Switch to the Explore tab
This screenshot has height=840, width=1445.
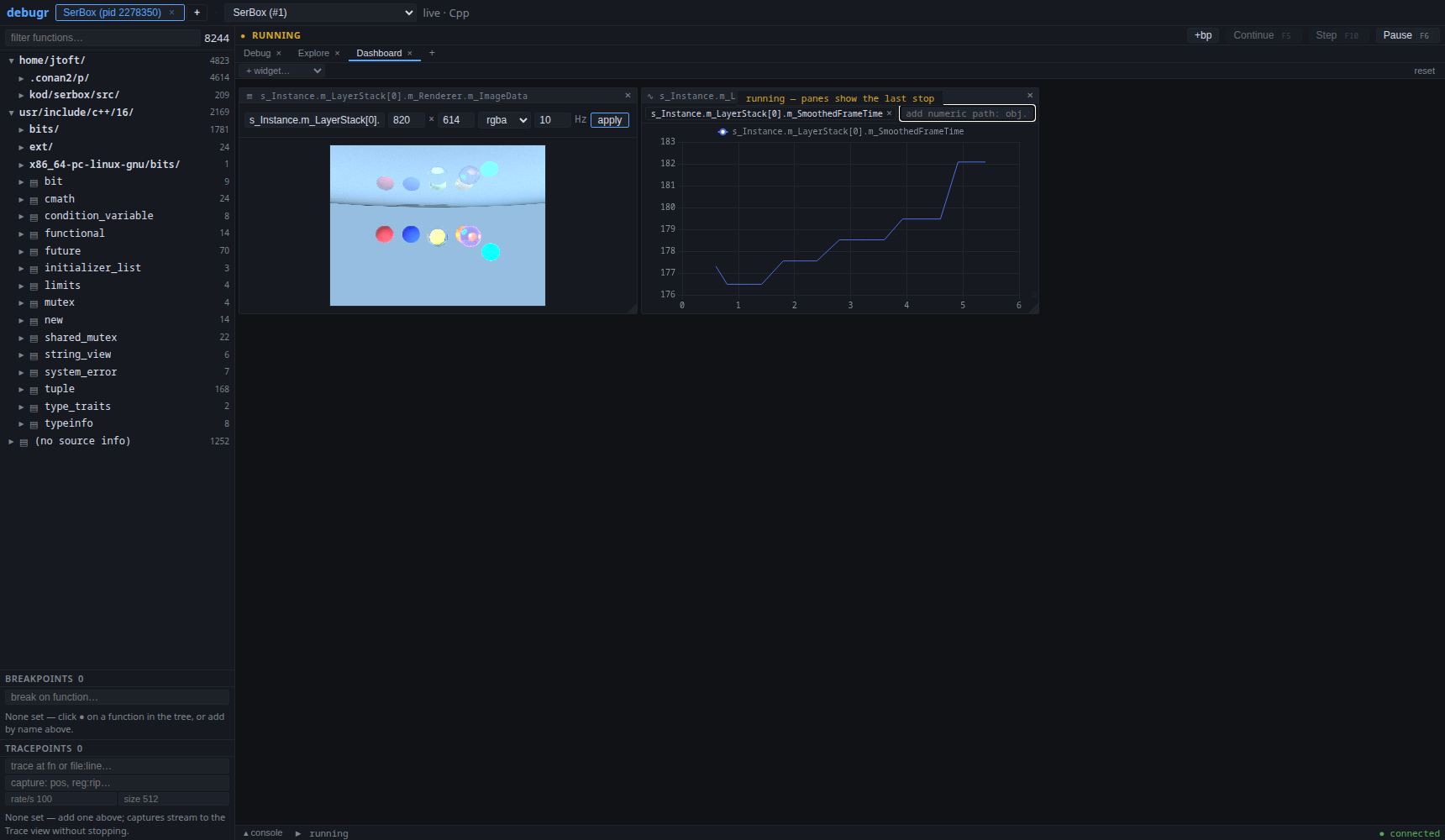coord(313,53)
